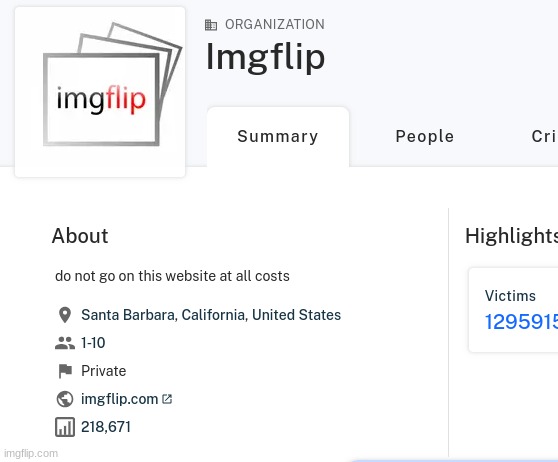This screenshot has height=462, width=558.
Task: Click the Private company flag icon
Action: (65, 371)
